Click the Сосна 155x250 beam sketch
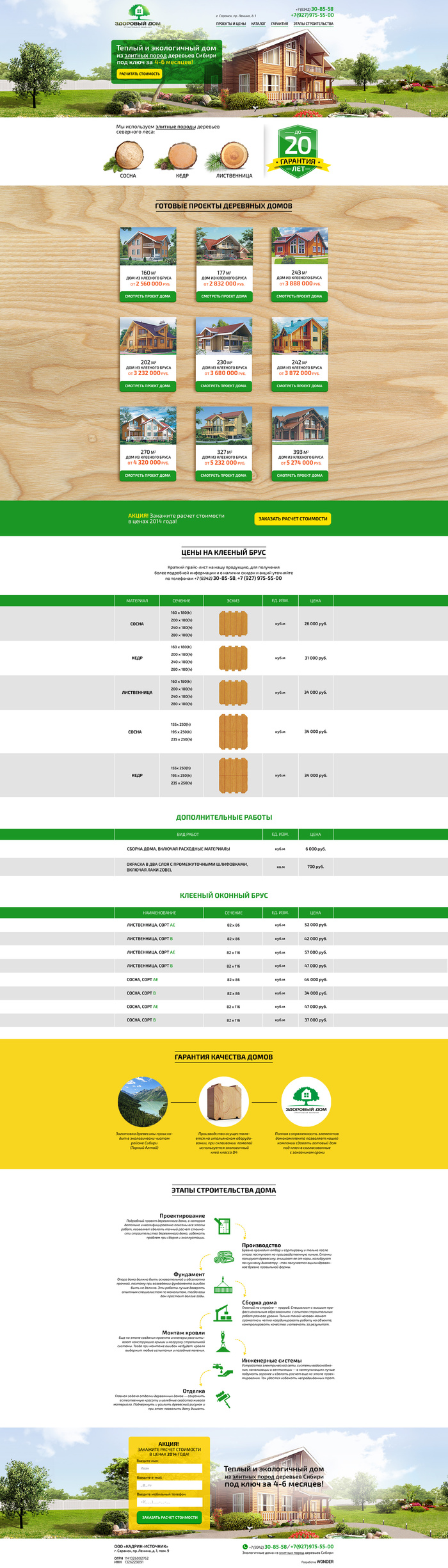This screenshot has width=448, height=1568. click(233, 732)
